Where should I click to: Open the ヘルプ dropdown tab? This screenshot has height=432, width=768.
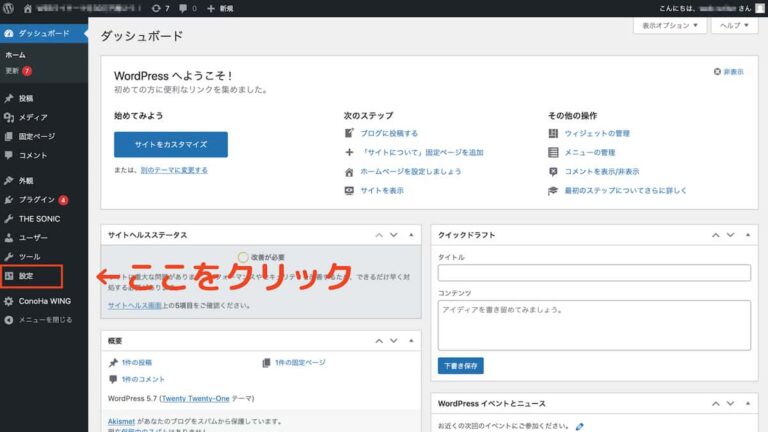(734, 25)
